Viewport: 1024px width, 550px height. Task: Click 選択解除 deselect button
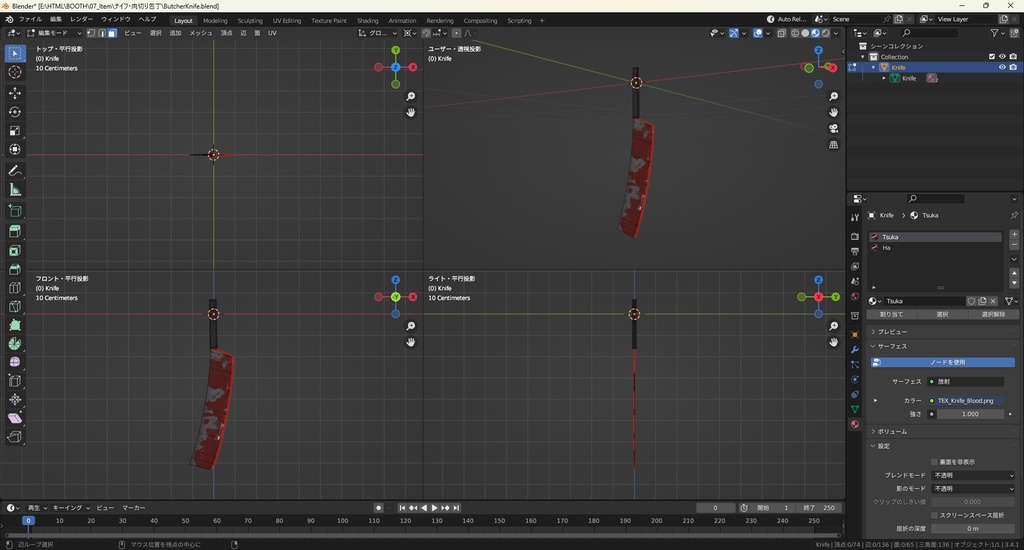click(993, 315)
